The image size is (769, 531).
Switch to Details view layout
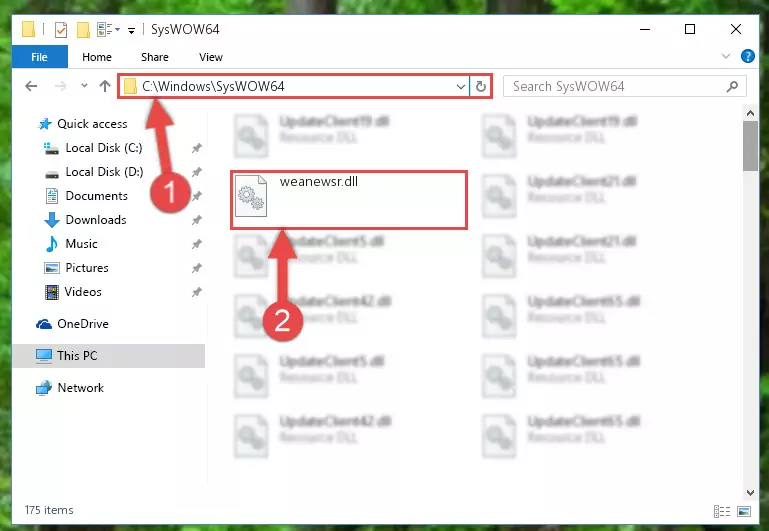coord(722,511)
